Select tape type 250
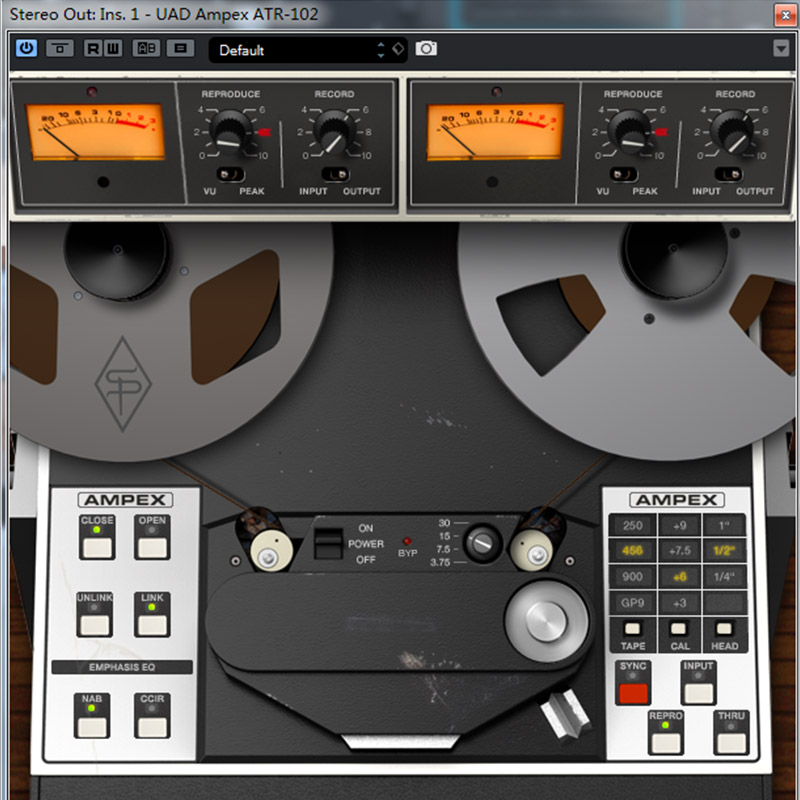800x800 pixels. point(632,526)
